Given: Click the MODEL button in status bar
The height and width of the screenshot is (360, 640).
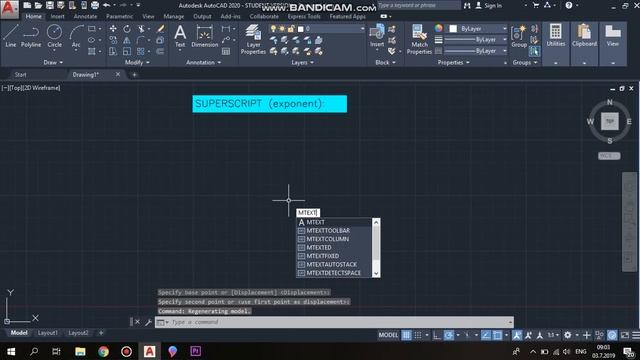Looking at the screenshot, I should (x=388, y=335).
